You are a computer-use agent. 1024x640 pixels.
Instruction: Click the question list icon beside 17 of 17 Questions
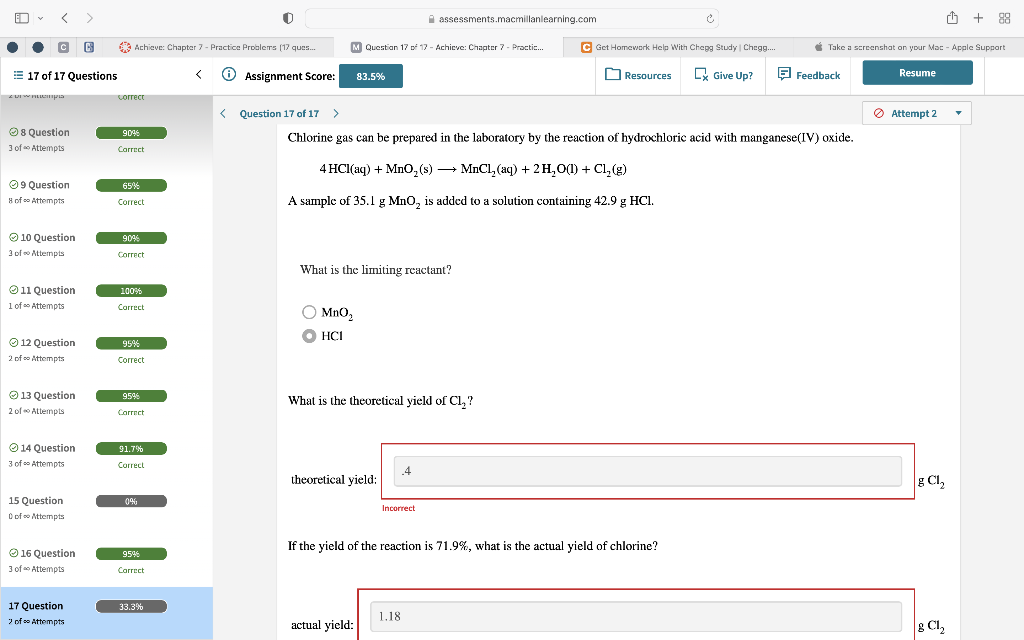(x=18, y=76)
